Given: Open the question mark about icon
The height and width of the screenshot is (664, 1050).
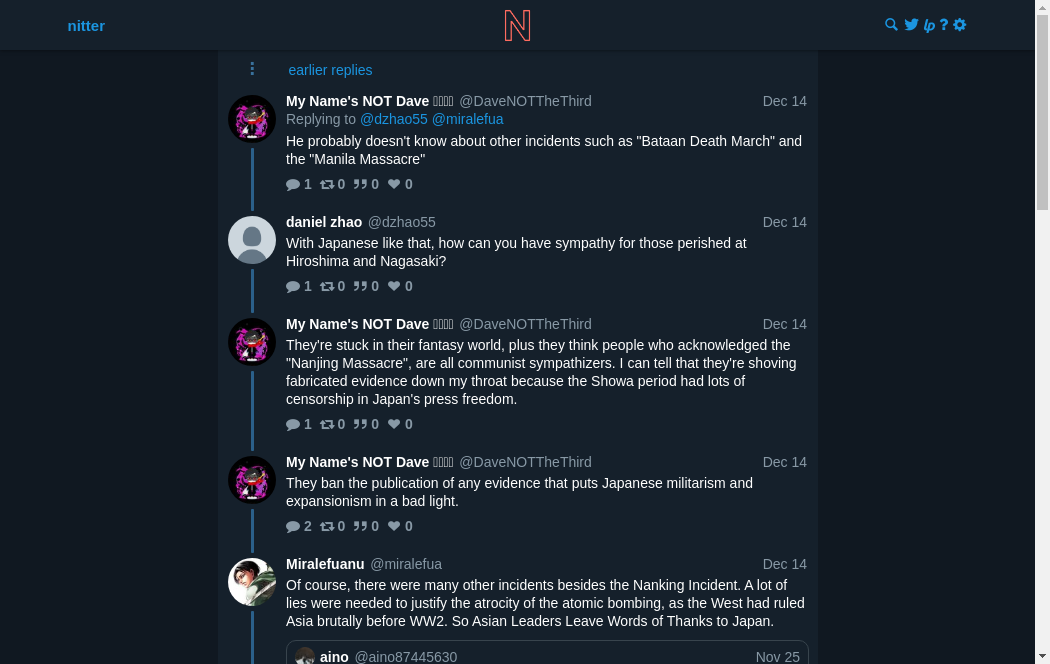Looking at the screenshot, I should pyautogui.click(x=944, y=25).
